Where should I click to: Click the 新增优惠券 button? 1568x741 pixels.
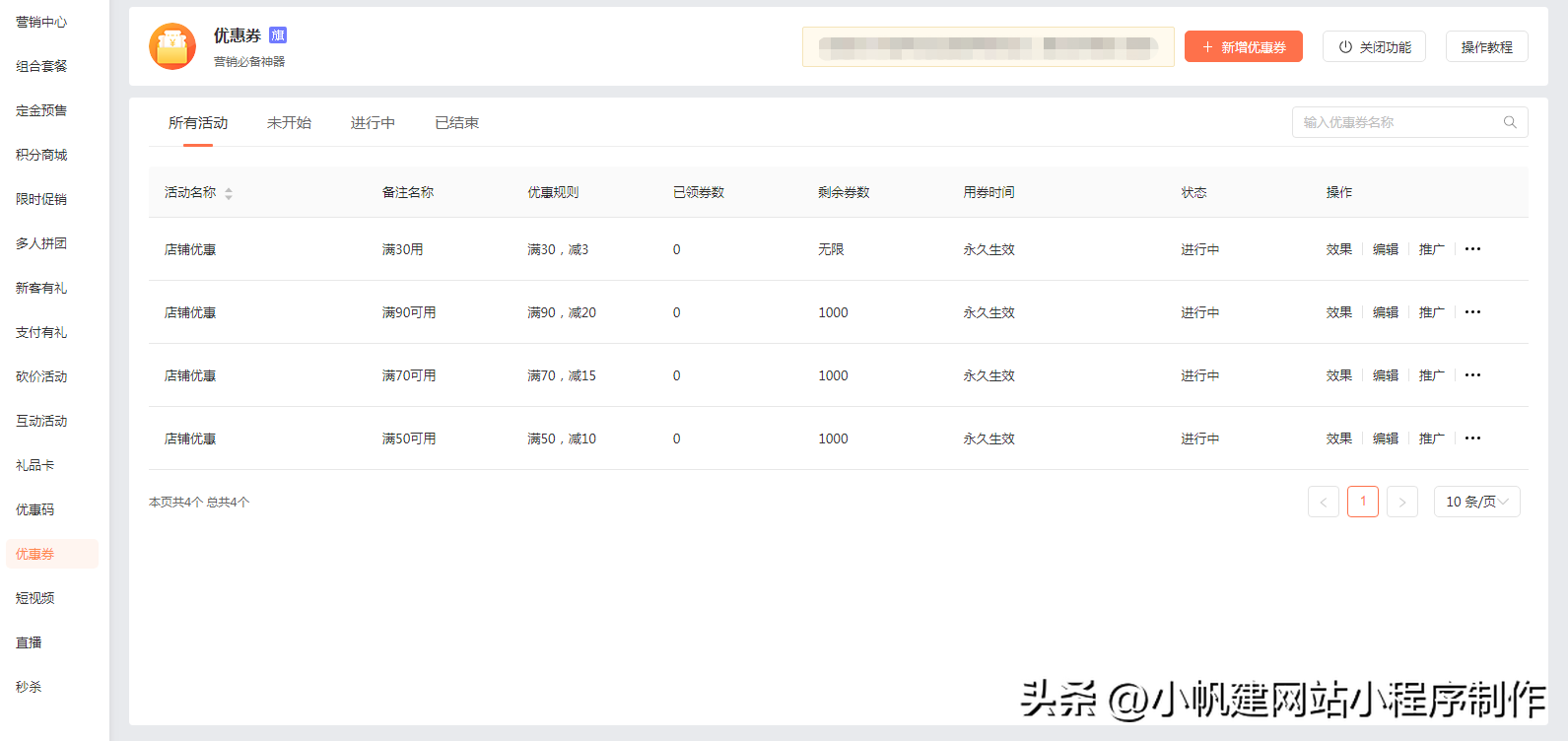click(x=1243, y=47)
